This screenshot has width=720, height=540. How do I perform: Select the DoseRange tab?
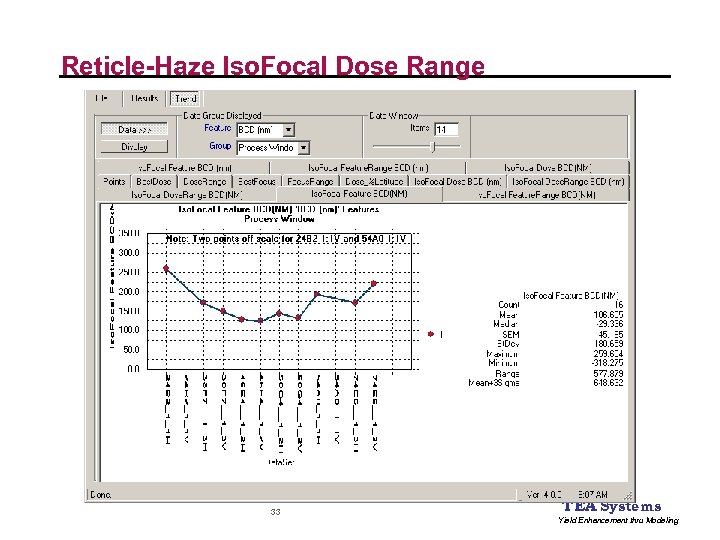[x=204, y=181]
